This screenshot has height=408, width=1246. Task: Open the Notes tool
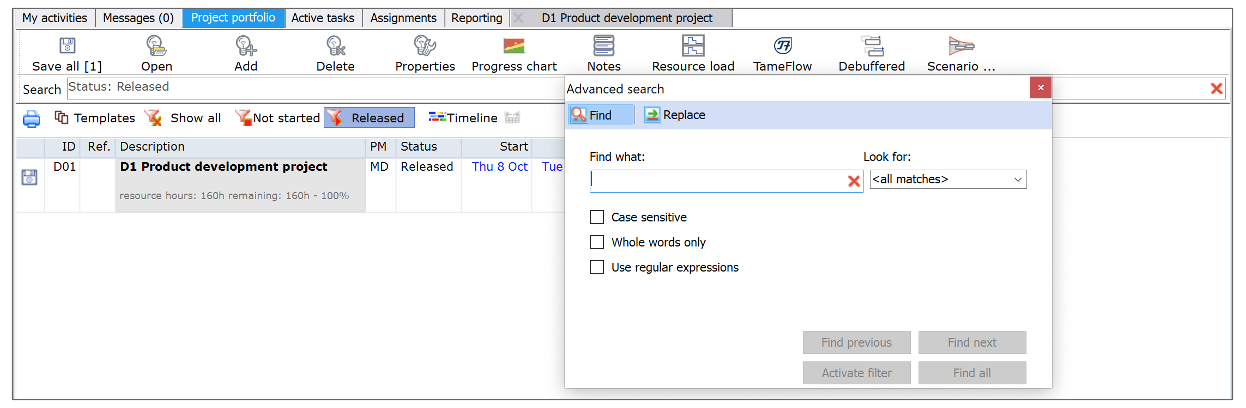point(603,45)
